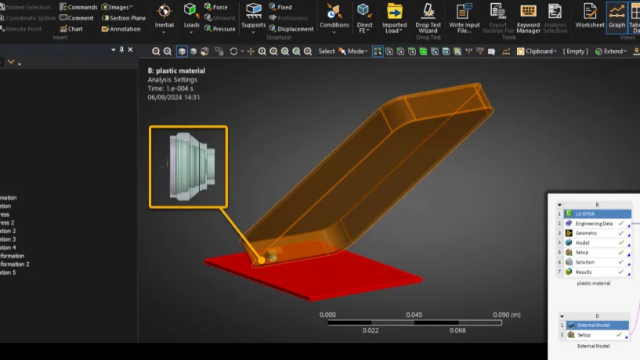Click the 'Analysis Settings' viewport label
The height and width of the screenshot is (360, 640).
(x=172, y=80)
